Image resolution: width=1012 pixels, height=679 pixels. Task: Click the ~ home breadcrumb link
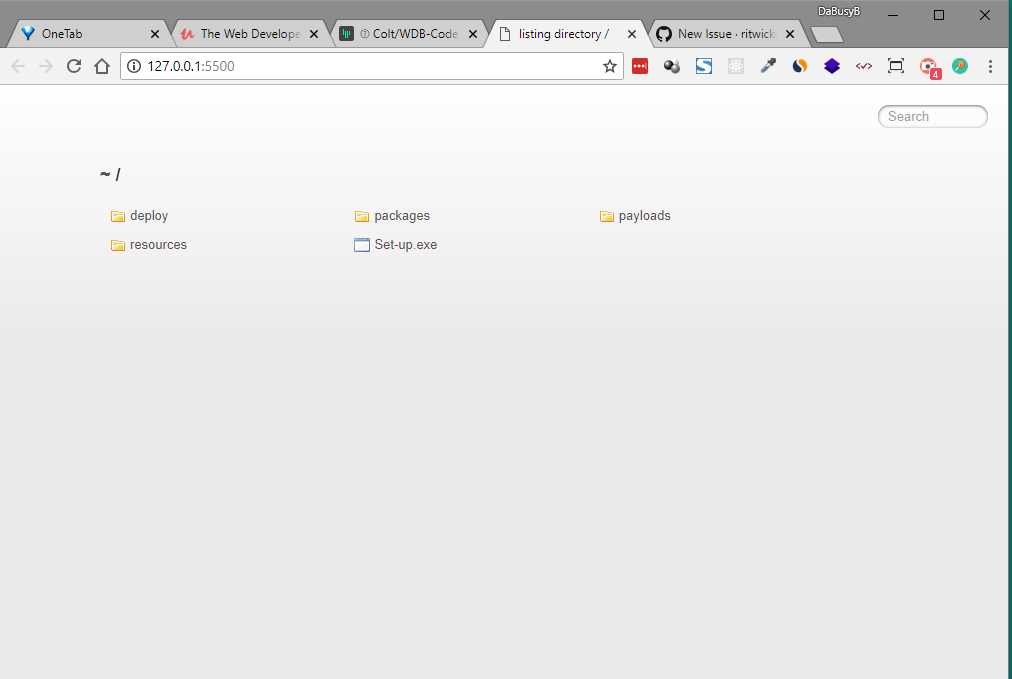105,174
